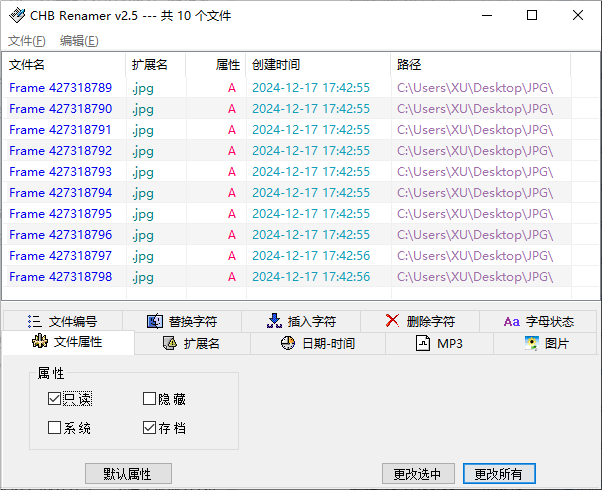Switch to the 字母状态 tab
The width and height of the screenshot is (602, 490).
coord(538,321)
